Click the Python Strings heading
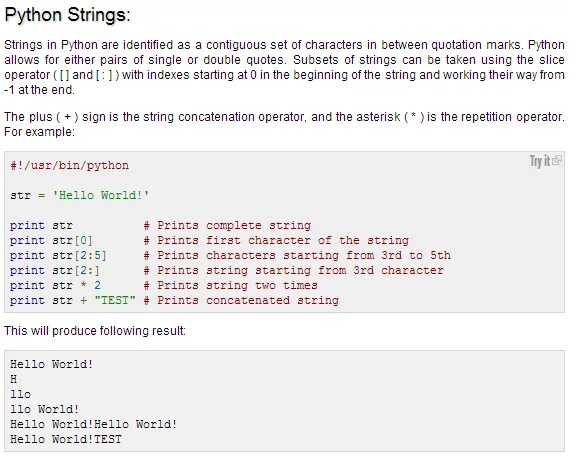 tap(67, 16)
